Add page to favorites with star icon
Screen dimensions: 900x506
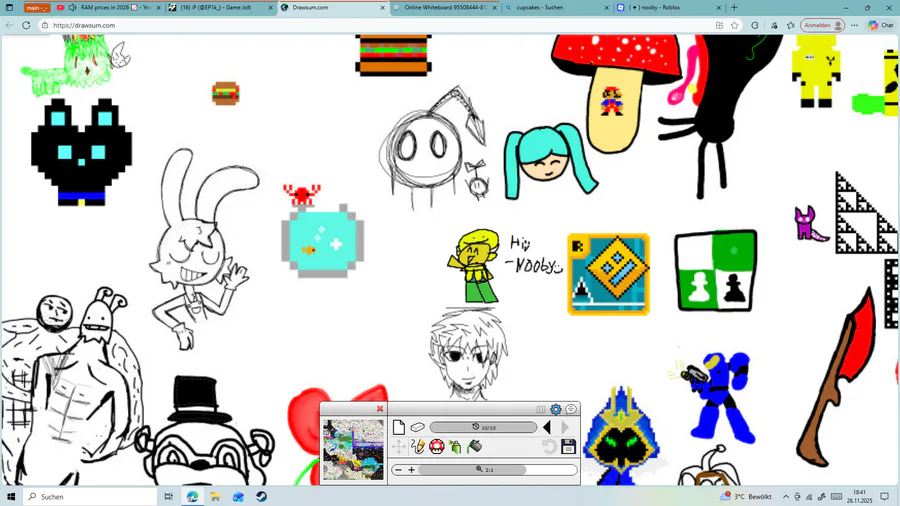click(x=735, y=25)
